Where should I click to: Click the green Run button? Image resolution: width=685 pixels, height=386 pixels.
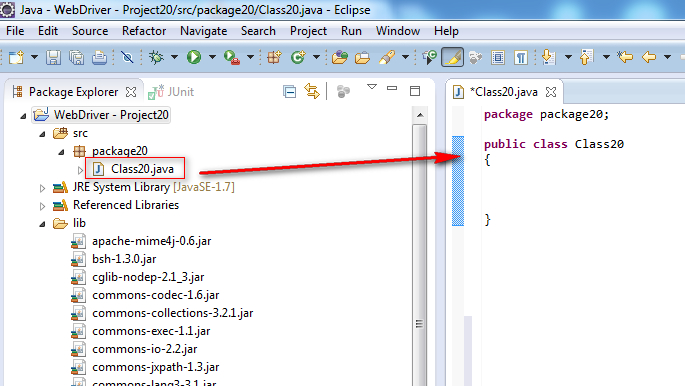point(194,57)
